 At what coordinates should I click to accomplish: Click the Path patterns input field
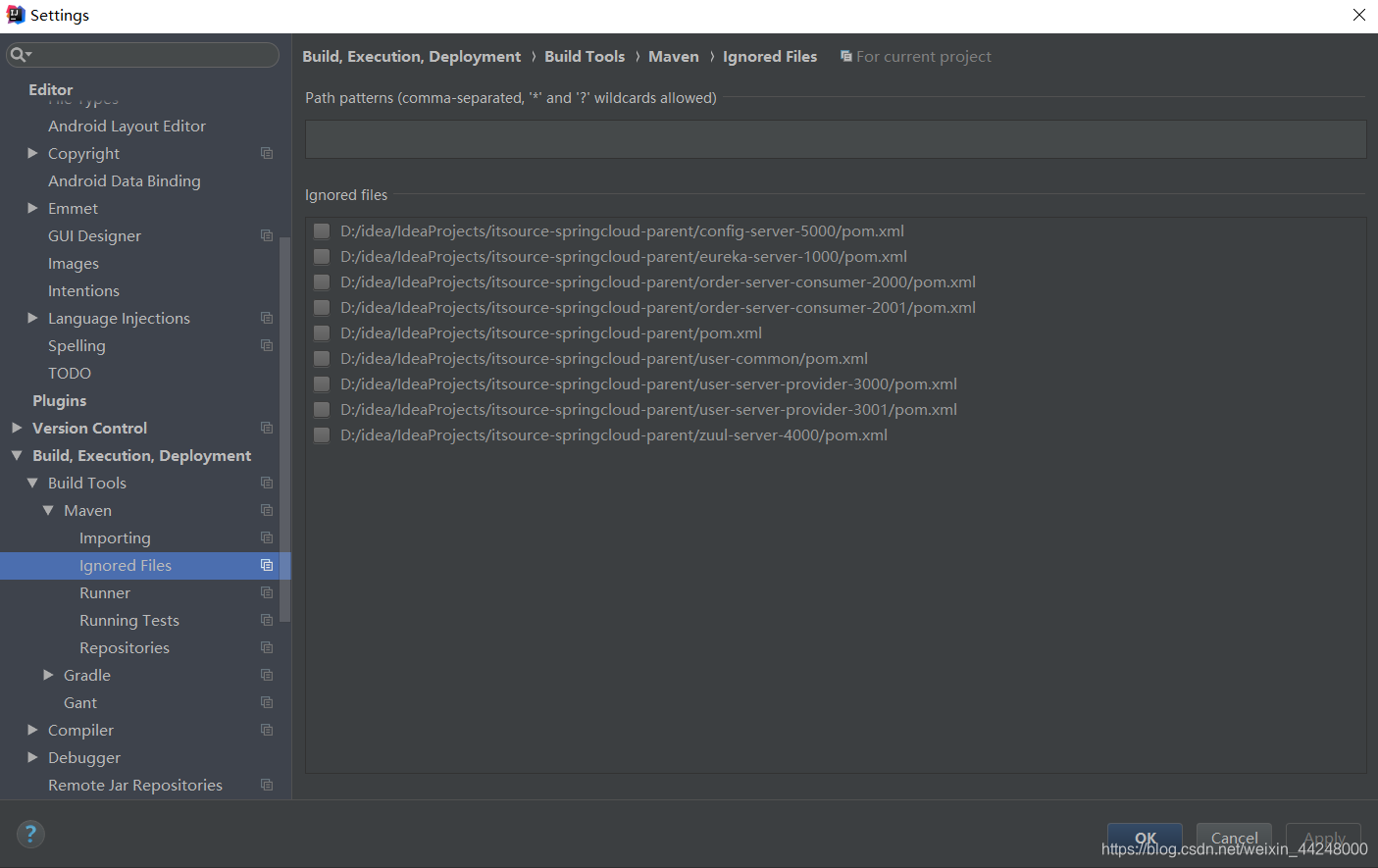click(836, 139)
